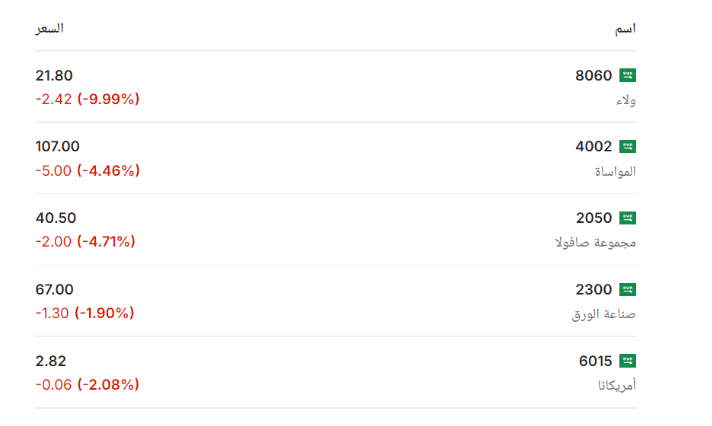
Task: Select company name مجموعة صافولا
Action: 595,243
